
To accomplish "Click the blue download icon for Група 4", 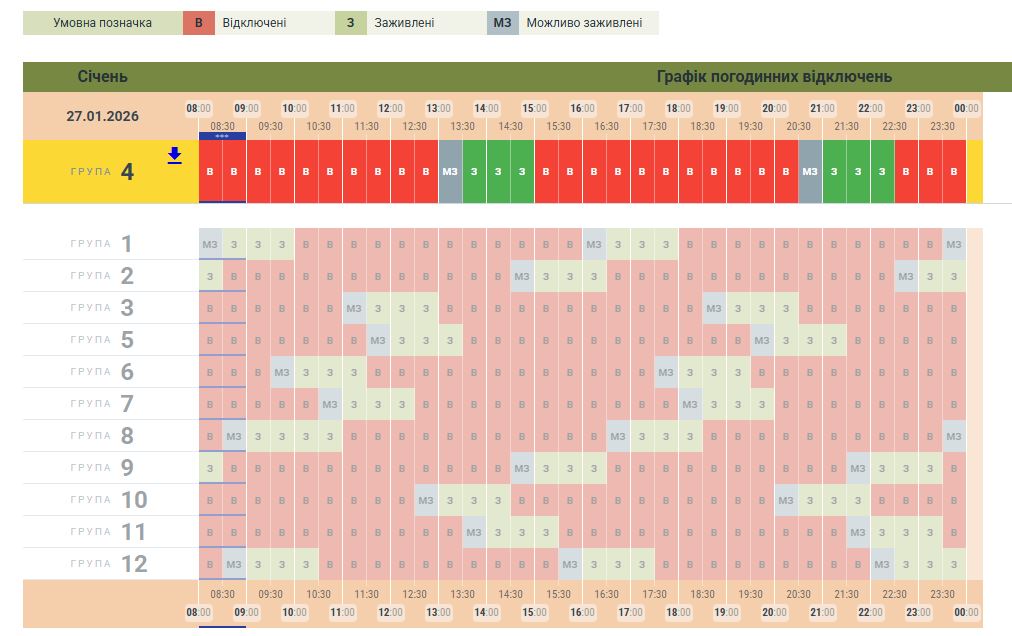I will coord(174,155).
